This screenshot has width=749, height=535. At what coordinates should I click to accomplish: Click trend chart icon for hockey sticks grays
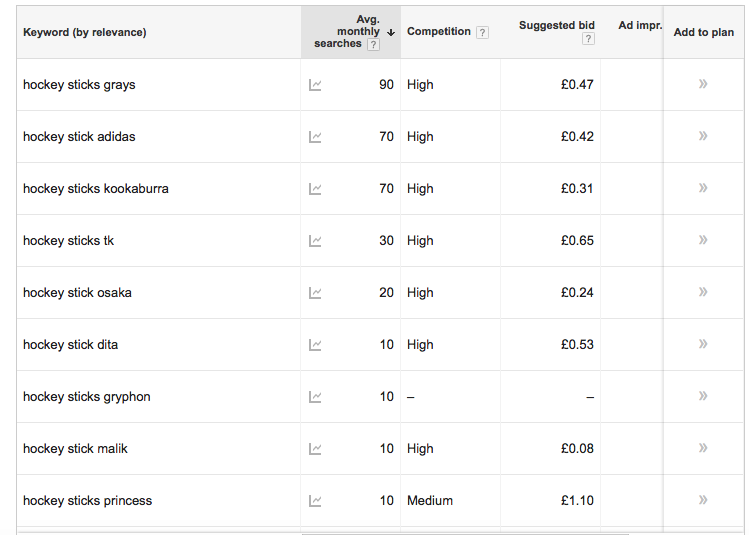[315, 85]
